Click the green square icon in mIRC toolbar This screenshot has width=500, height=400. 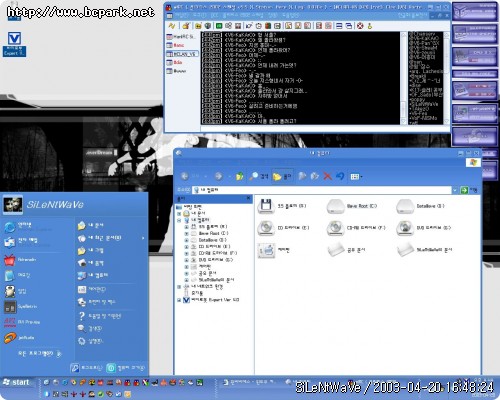pos(219,26)
